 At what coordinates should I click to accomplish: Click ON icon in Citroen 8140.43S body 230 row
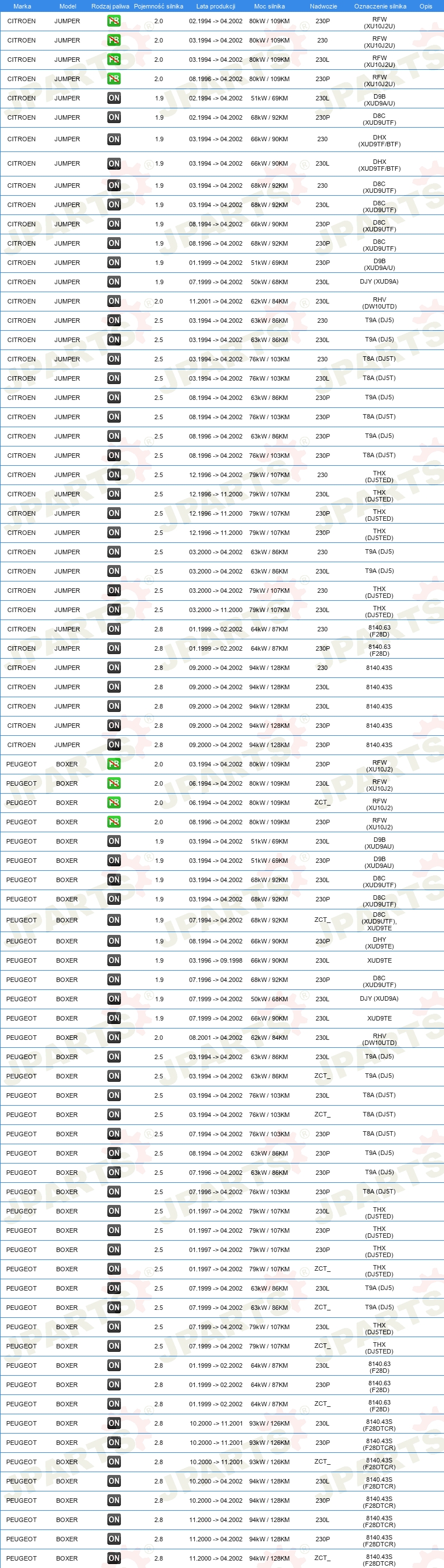[114, 668]
